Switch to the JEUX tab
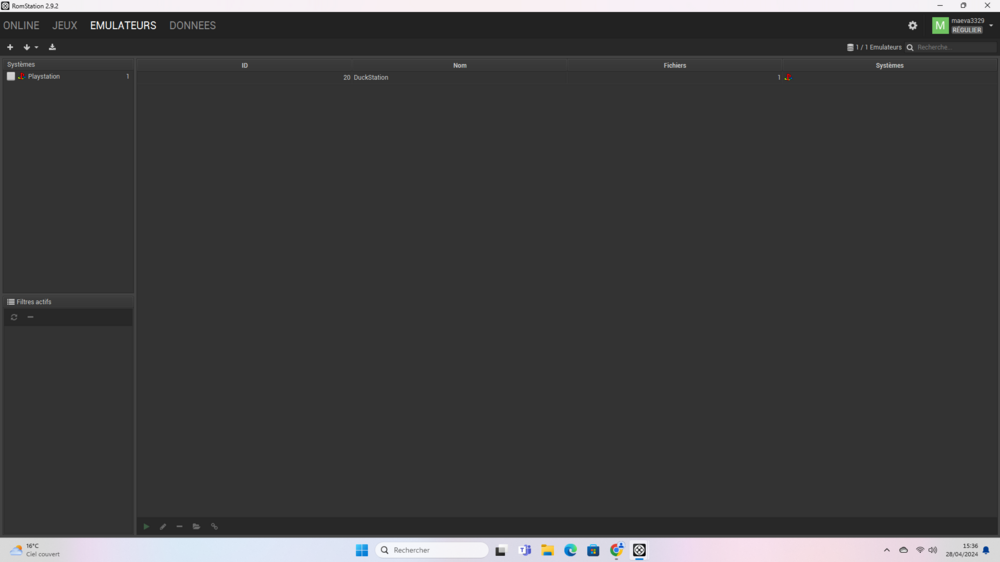Viewport: 1000px width, 562px height. tap(64, 25)
